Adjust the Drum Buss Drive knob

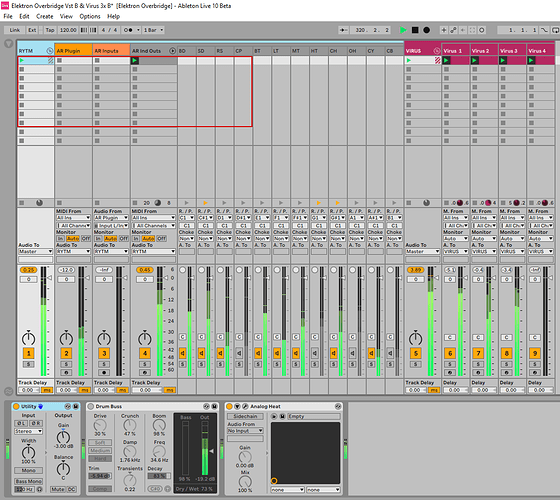(100, 425)
